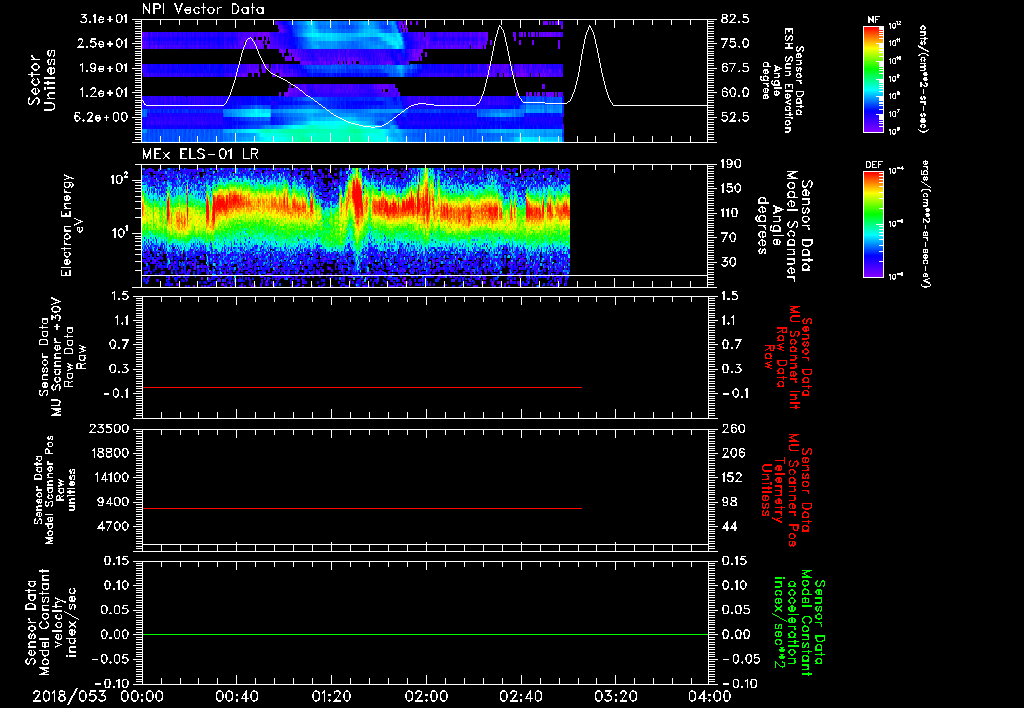This screenshot has height=708, width=1024.
Task: Click the 'cnts/(cm**2-sr-sec)' color bar unit label
Action: 923,79
